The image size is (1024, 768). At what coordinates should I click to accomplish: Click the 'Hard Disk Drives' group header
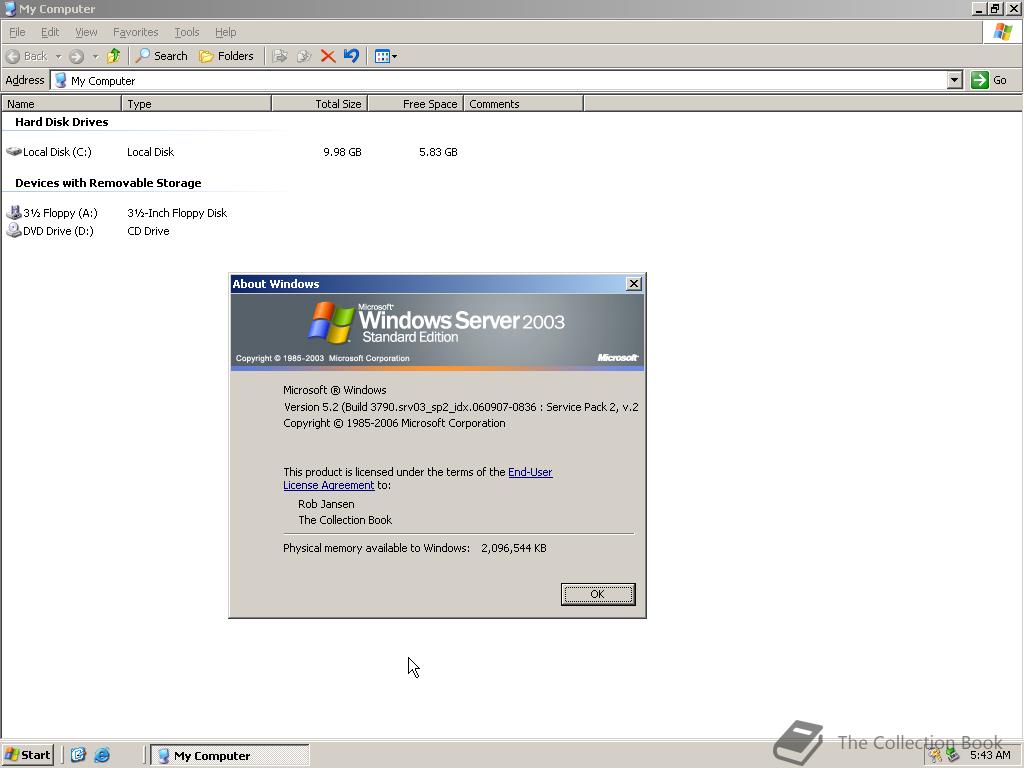62,122
